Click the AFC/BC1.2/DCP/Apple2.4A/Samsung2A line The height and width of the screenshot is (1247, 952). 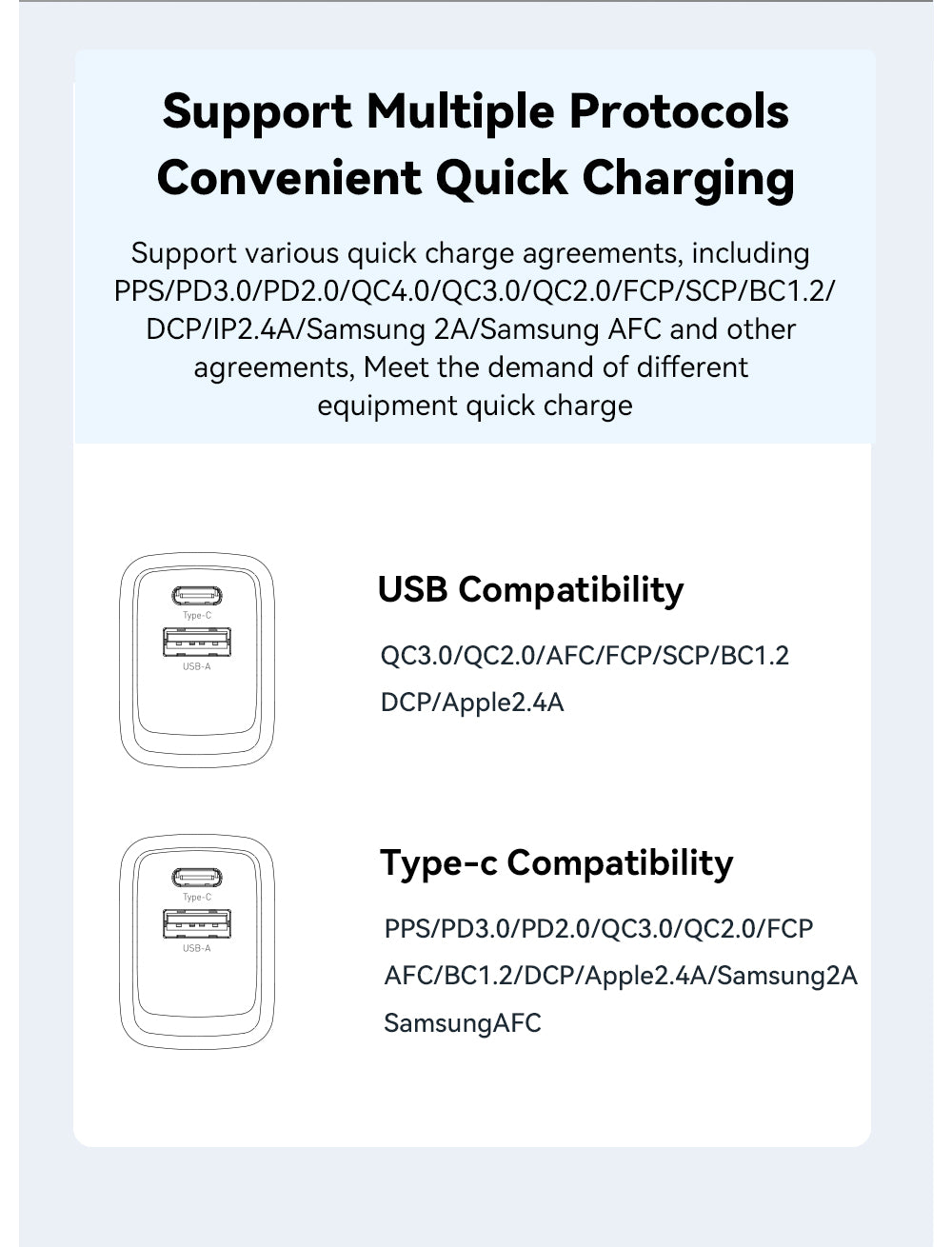(621, 976)
